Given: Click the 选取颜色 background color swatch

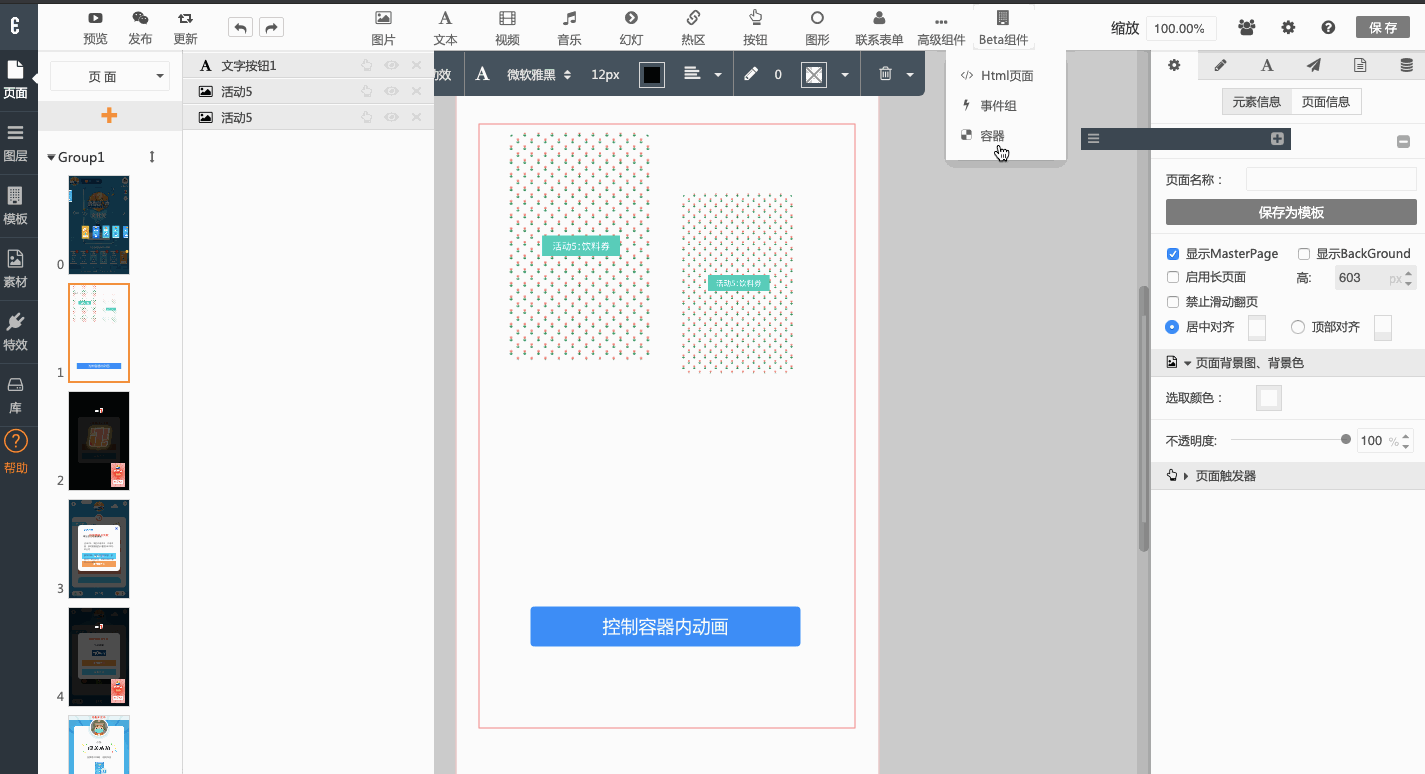Looking at the screenshot, I should click(1269, 398).
